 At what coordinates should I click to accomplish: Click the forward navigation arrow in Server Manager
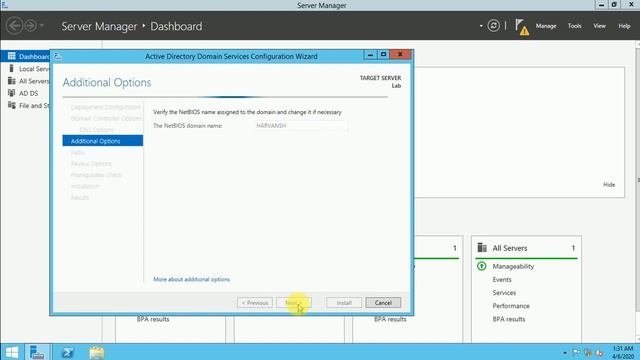(31, 26)
